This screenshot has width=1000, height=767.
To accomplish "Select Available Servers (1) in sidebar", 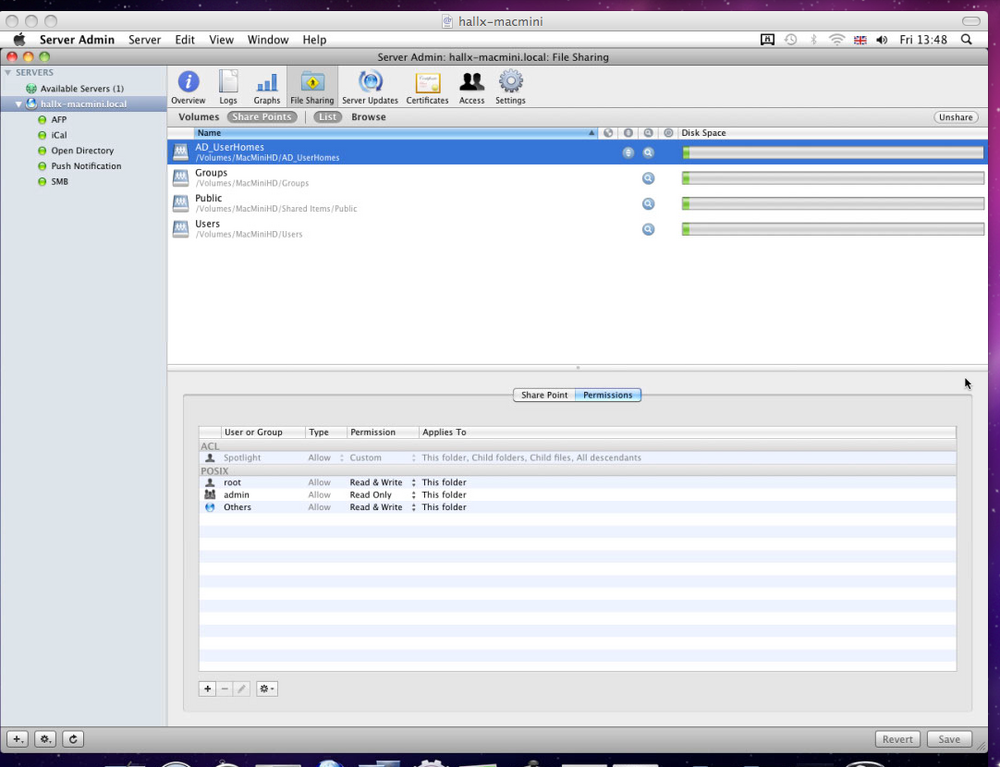I will click(x=82, y=89).
